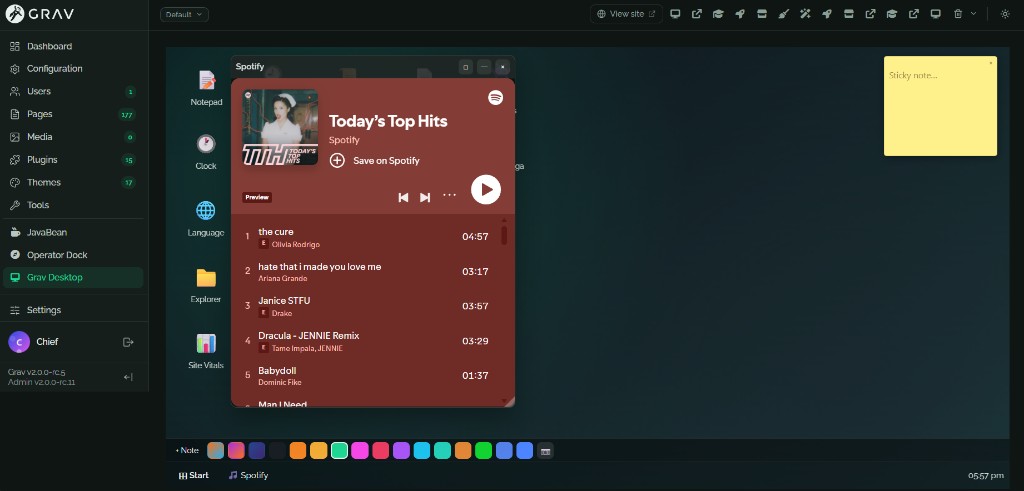Select the dark navy color swatch
The height and width of the screenshot is (491, 1024).
(257, 451)
